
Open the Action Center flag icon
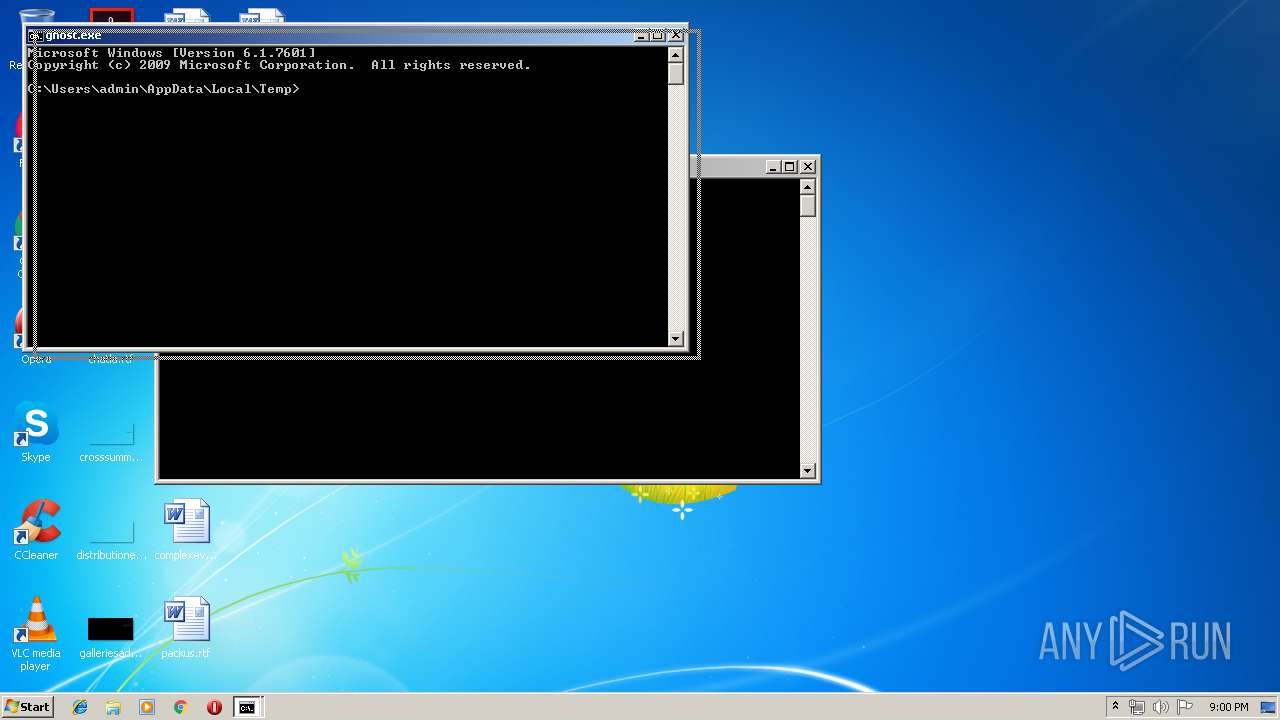(1185, 707)
